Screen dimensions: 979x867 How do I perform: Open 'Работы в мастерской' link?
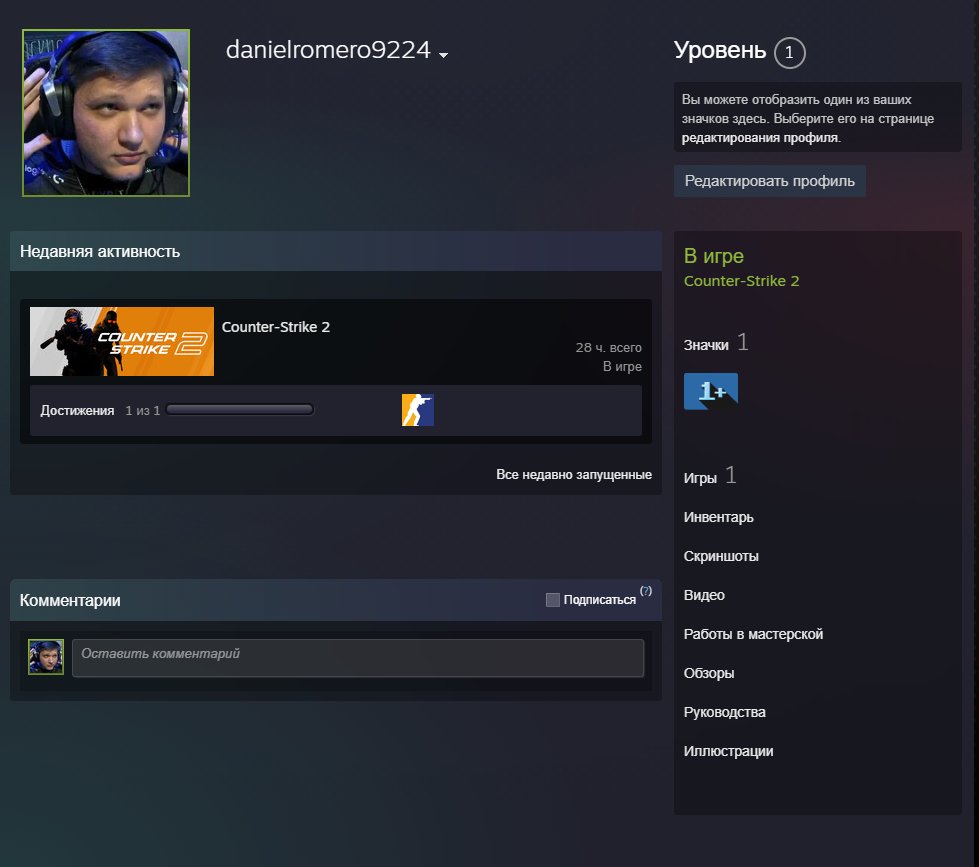[x=753, y=634]
